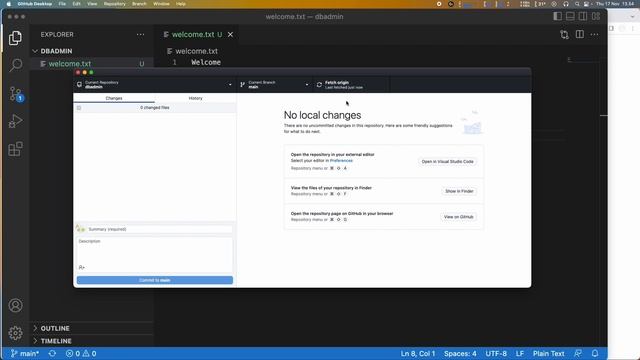Click the View on GitHub button
Screen dimensions: 640x360
point(458,217)
